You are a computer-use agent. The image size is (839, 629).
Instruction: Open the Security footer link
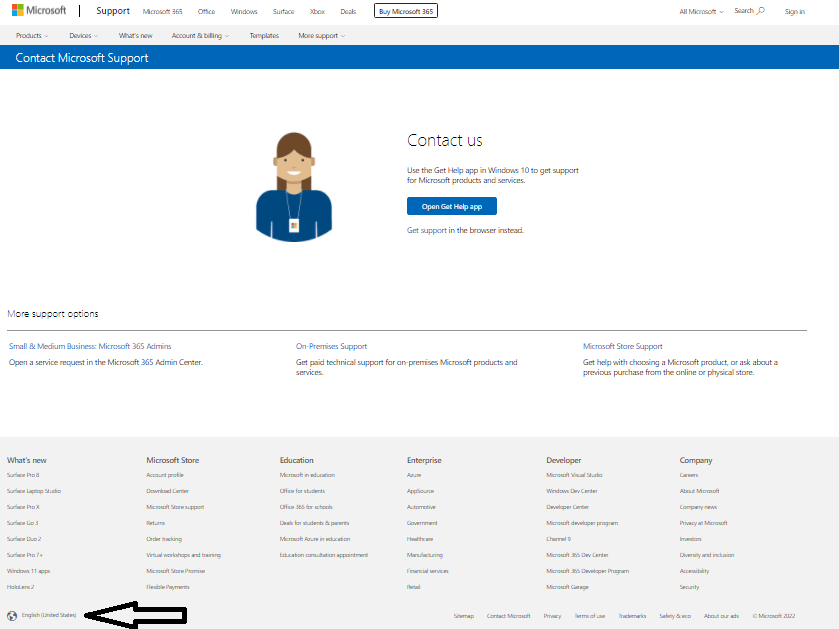(689, 587)
